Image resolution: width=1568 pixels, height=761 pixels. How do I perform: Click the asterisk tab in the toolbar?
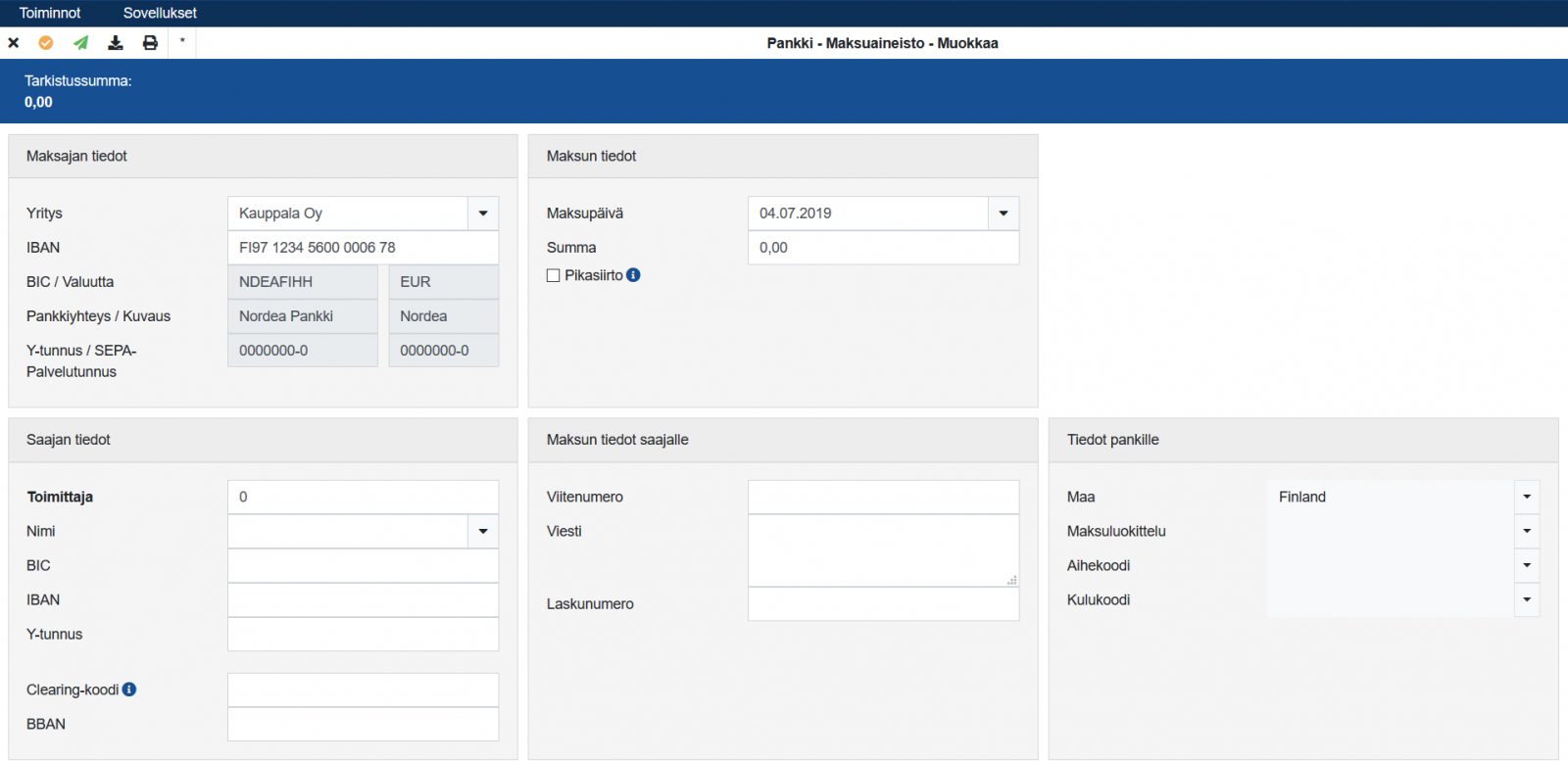click(182, 42)
